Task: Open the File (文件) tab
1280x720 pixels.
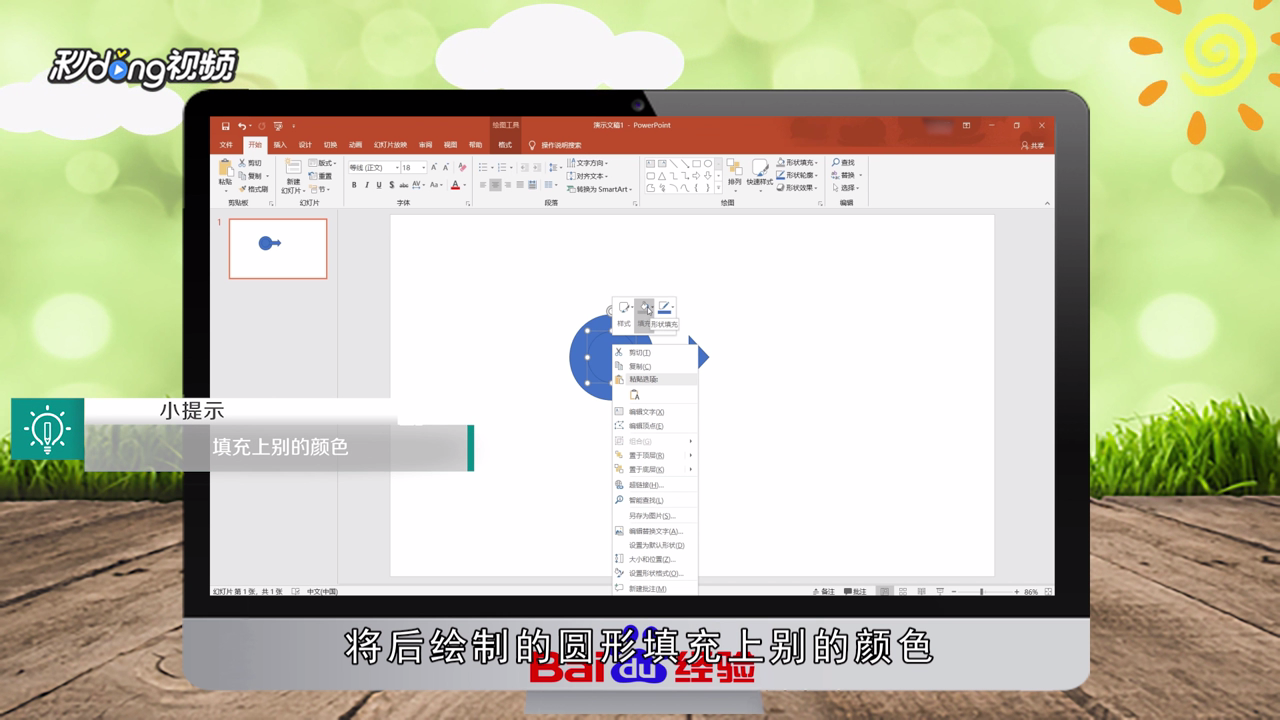Action: point(226,145)
